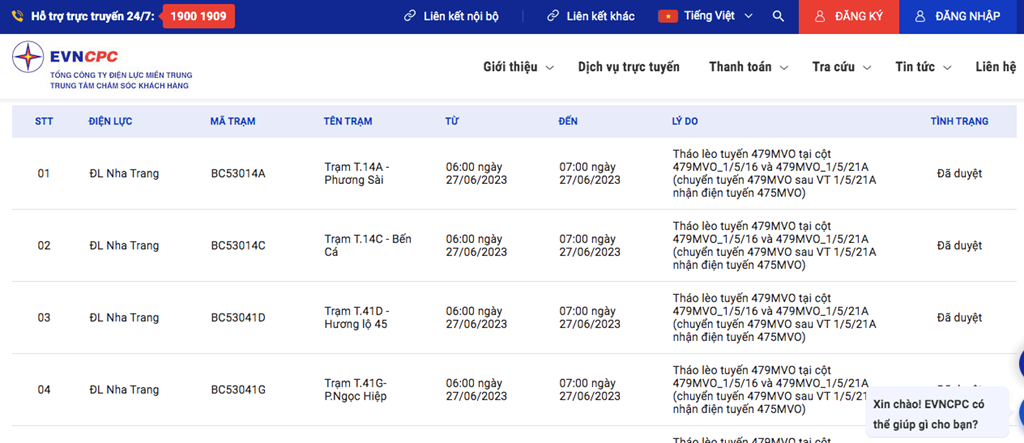Call hotline number 1900 1909
Image resolution: width=1024 pixels, height=443 pixels.
[x=198, y=17]
